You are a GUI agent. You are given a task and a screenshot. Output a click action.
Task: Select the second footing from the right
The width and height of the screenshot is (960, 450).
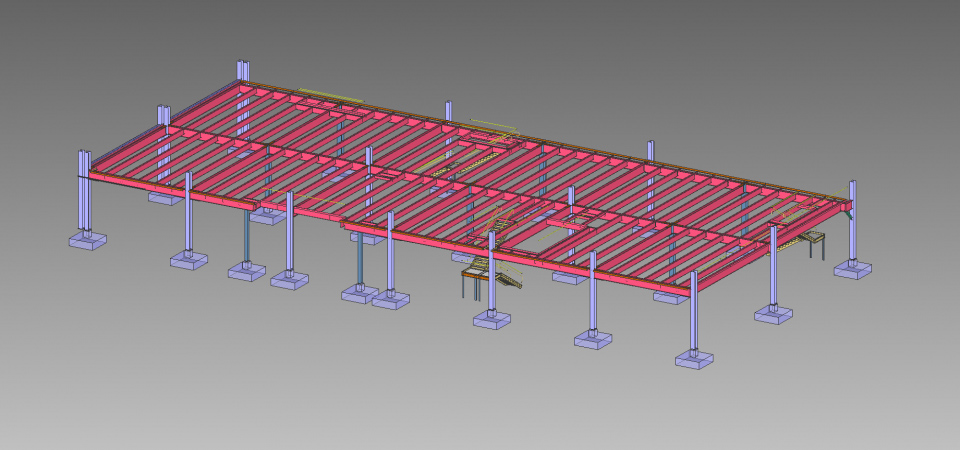[773, 314]
